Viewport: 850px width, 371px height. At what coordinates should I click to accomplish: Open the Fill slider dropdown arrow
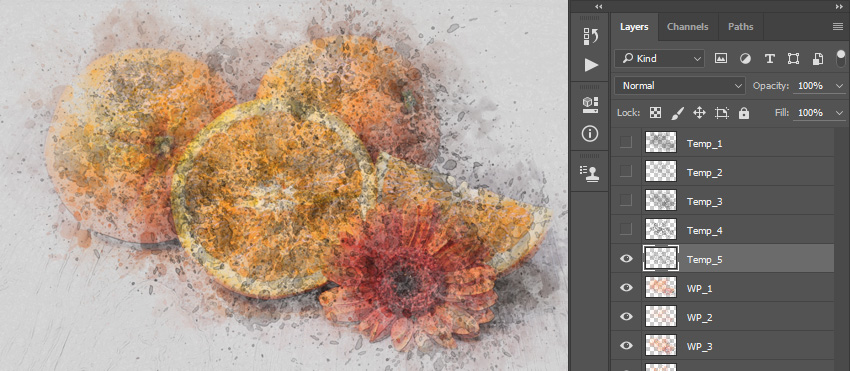tap(840, 113)
